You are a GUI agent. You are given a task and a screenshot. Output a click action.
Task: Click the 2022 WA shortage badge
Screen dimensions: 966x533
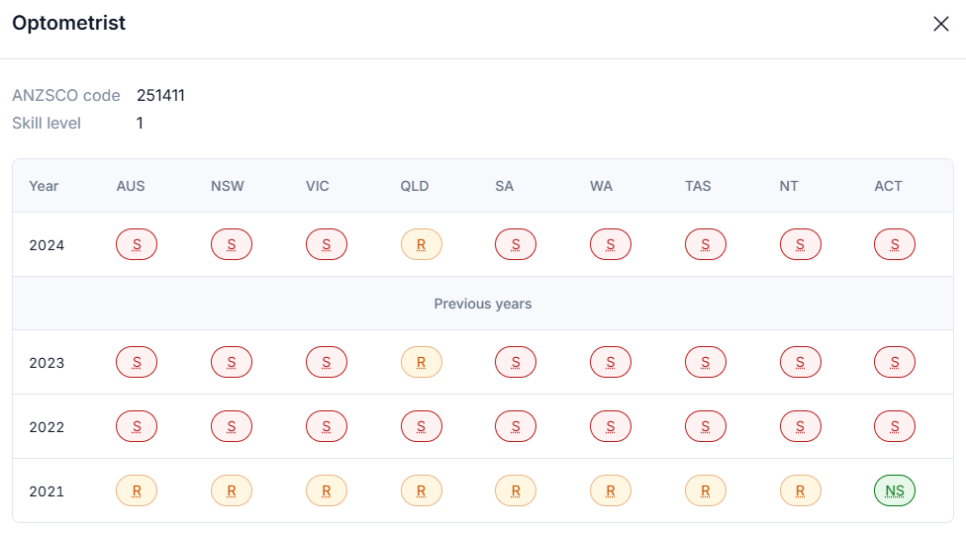point(610,427)
